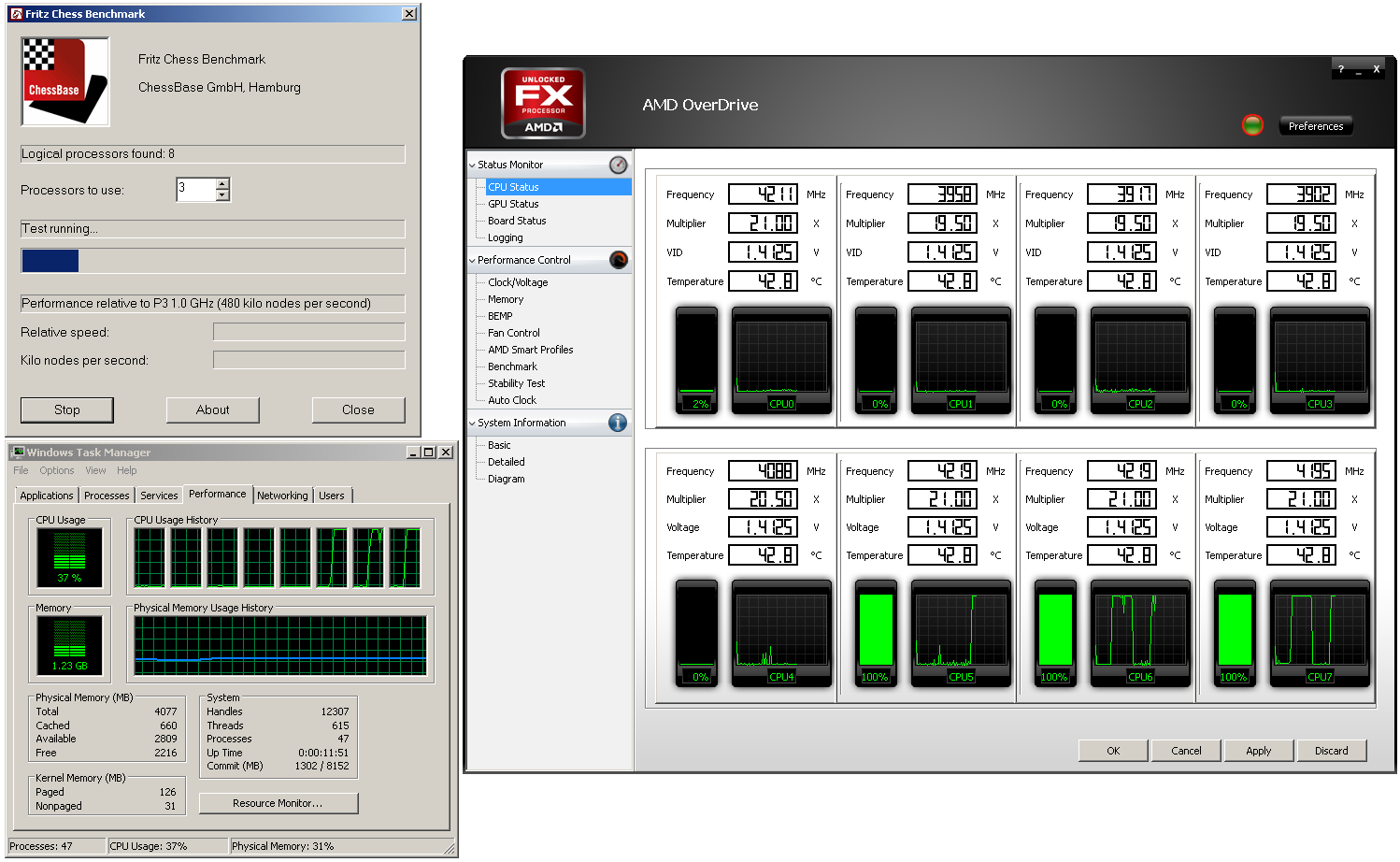This screenshot has height=862, width=1400.
Task: Click the Physical Memory Usage History graph
Action: click(x=280, y=645)
